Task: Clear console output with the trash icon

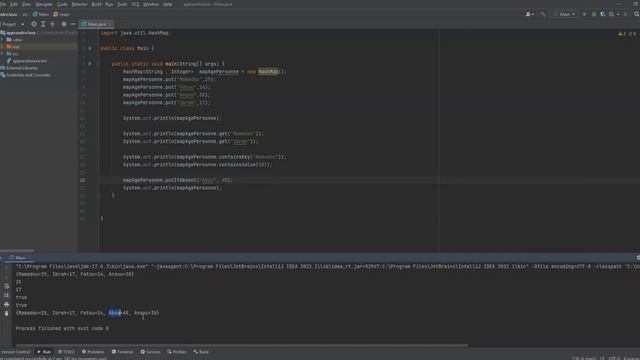Action: click(6, 313)
